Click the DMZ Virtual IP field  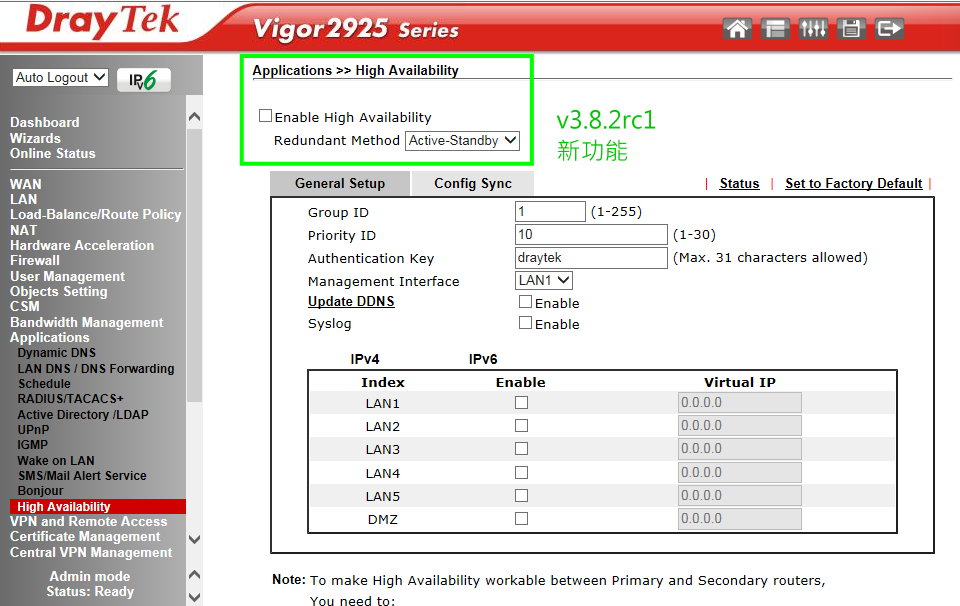tap(740, 518)
